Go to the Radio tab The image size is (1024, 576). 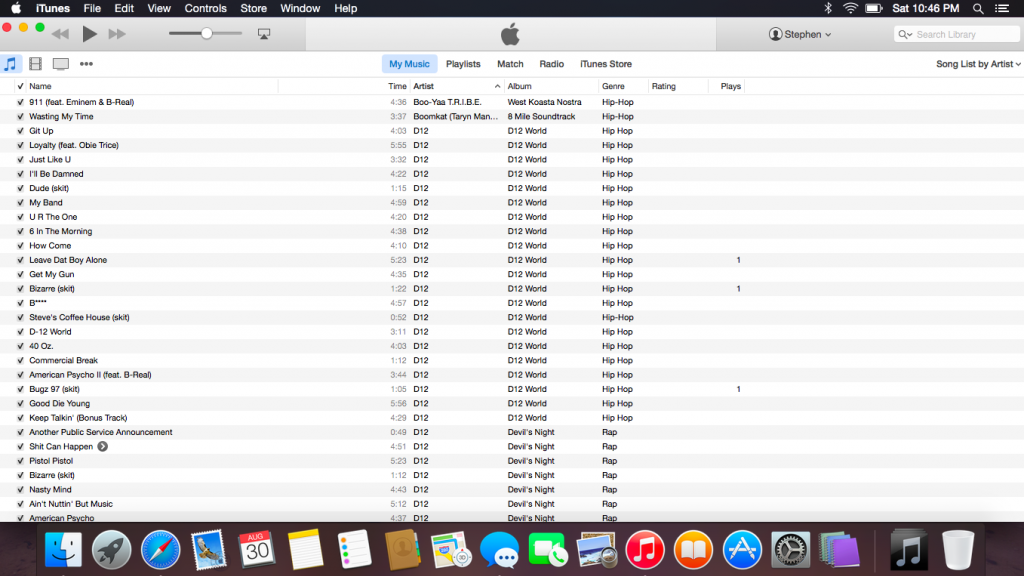click(551, 64)
